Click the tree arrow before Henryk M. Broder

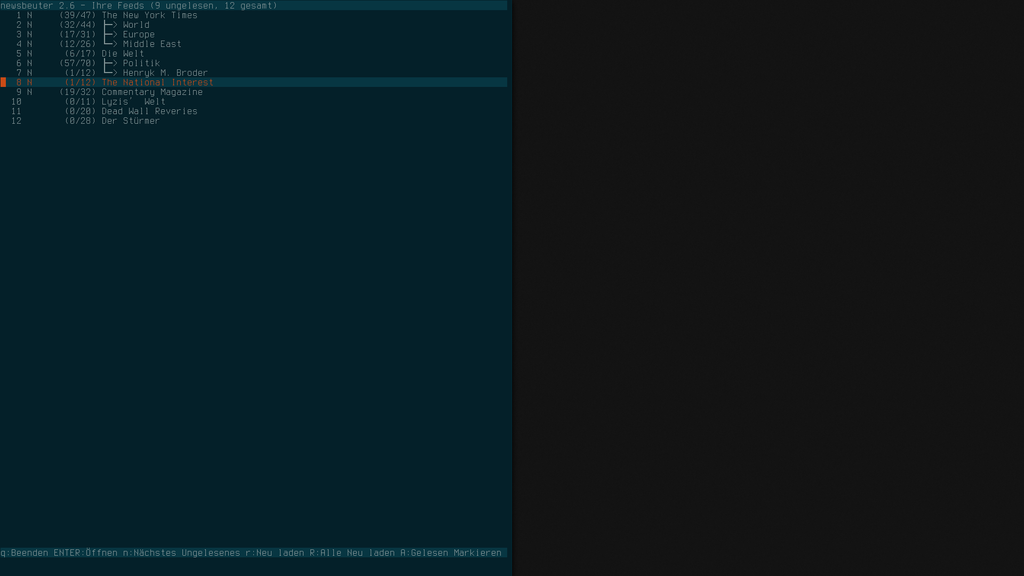[110, 72]
